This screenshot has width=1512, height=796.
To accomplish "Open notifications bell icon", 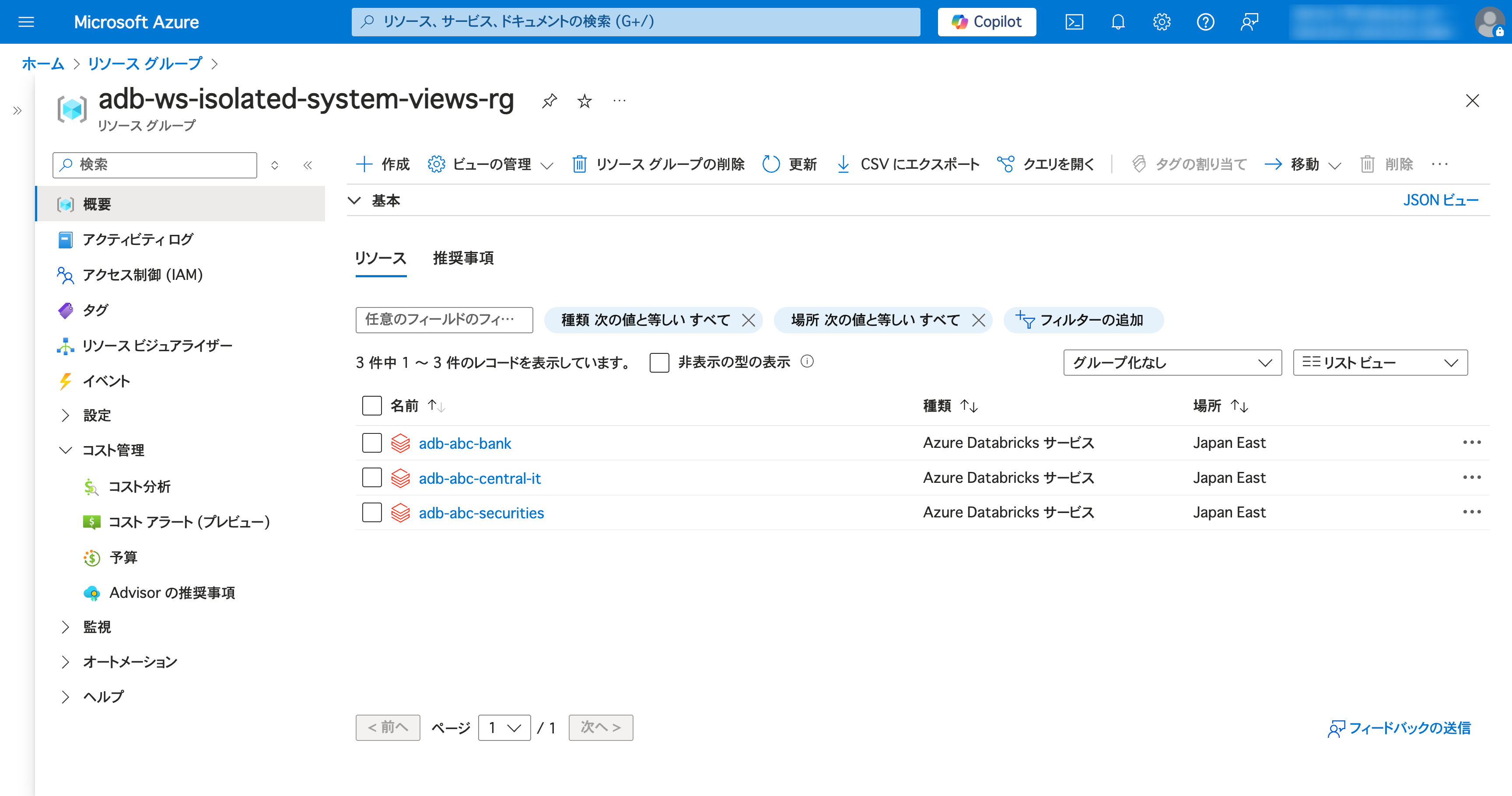I will coord(1117,22).
